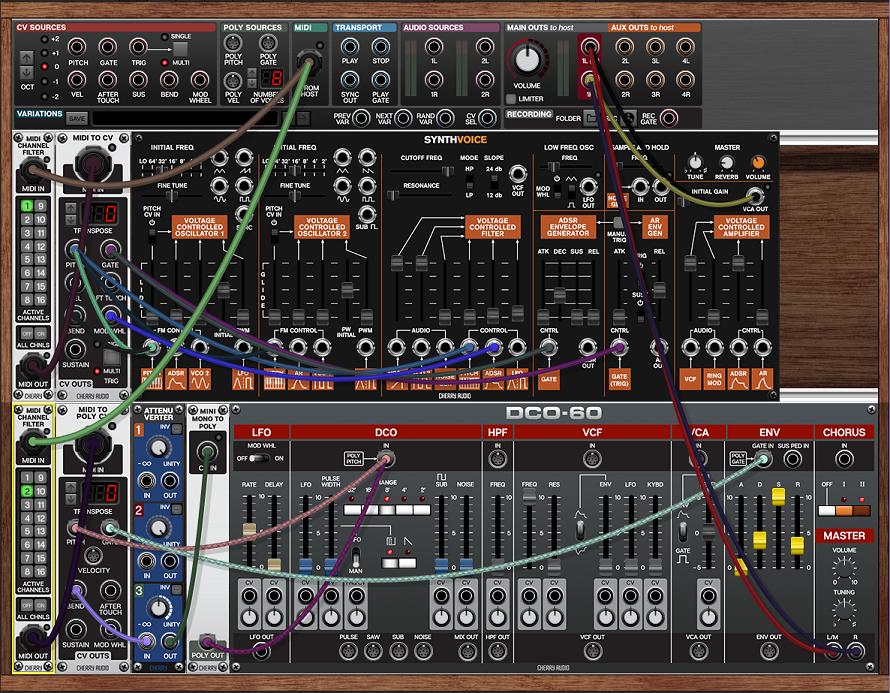Click the Attenuverter channel 3 knob
890x693 pixels.
click(x=159, y=608)
